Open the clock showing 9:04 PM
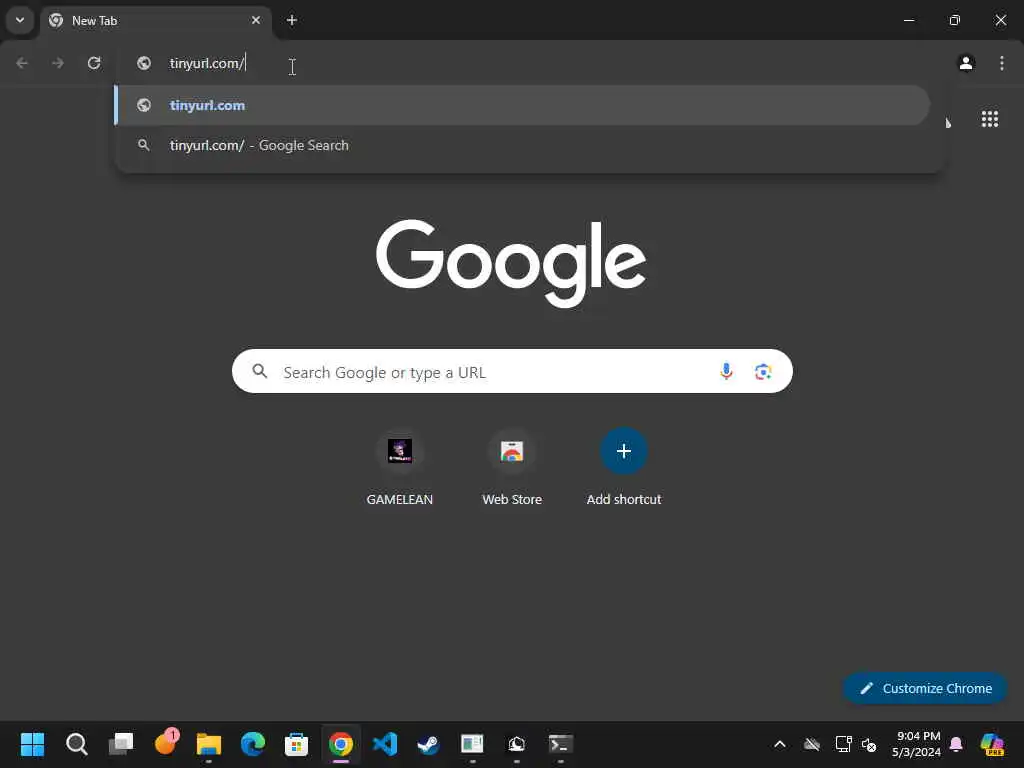The width and height of the screenshot is (1024, 768). tap(917, 744)
